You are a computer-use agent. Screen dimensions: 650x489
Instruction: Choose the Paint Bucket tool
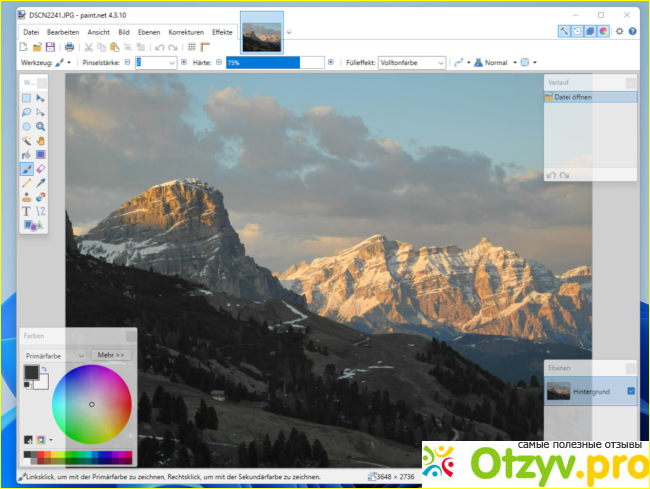27,155
